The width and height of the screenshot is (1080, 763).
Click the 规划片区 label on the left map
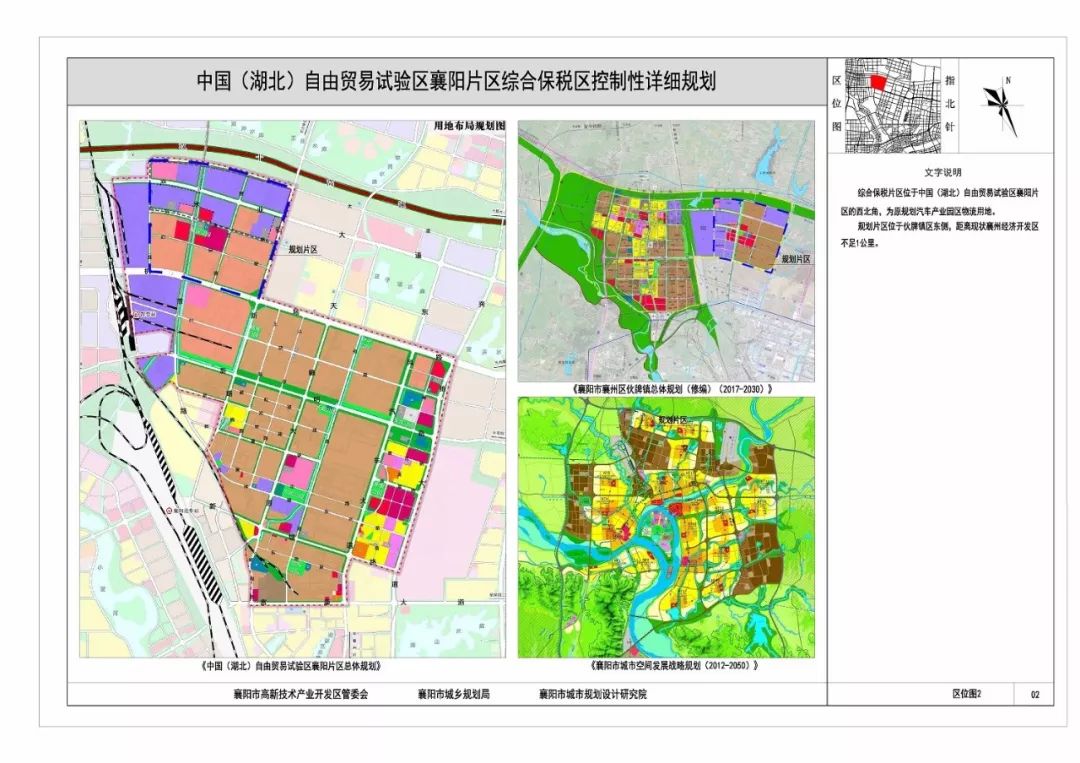click(x=302, y=248)
